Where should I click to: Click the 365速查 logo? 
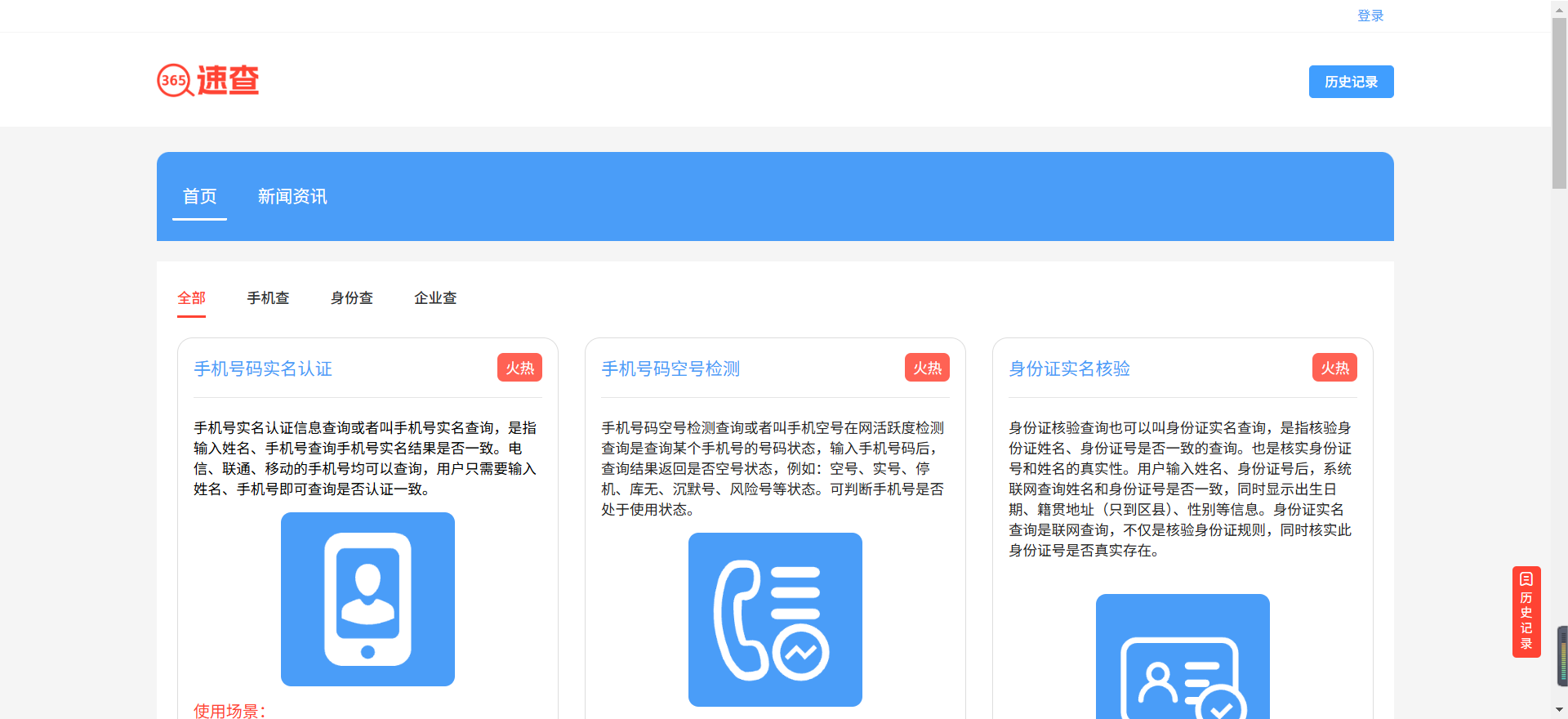[x=208, y=80]
